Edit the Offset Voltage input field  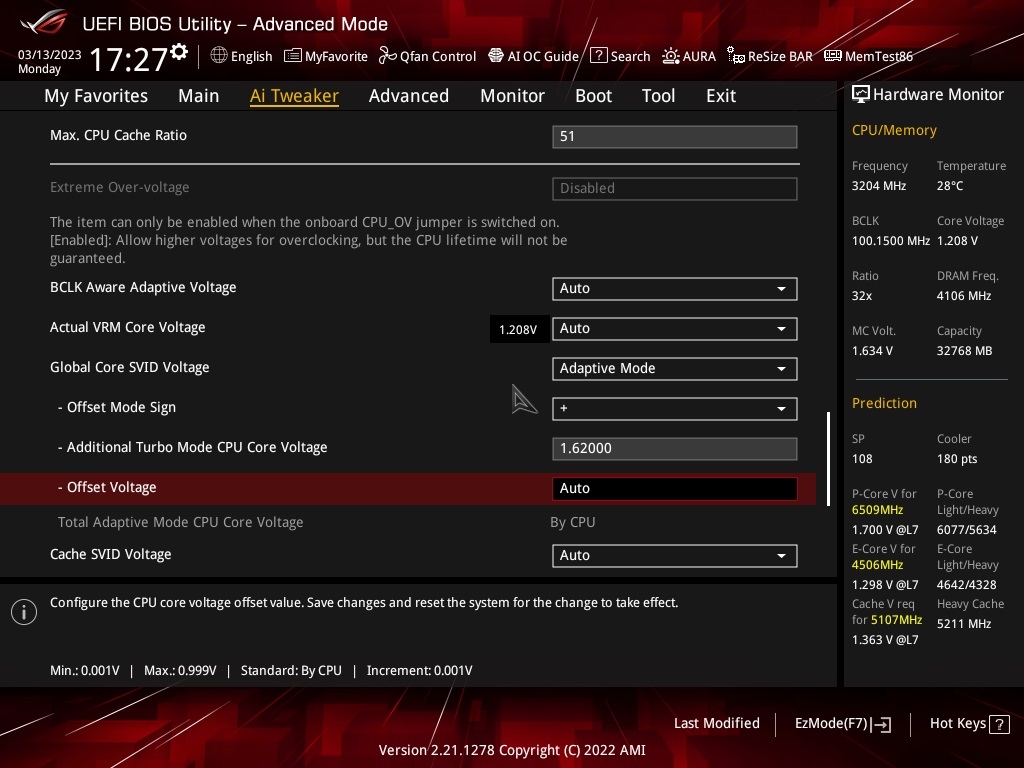tap(674, 488)
